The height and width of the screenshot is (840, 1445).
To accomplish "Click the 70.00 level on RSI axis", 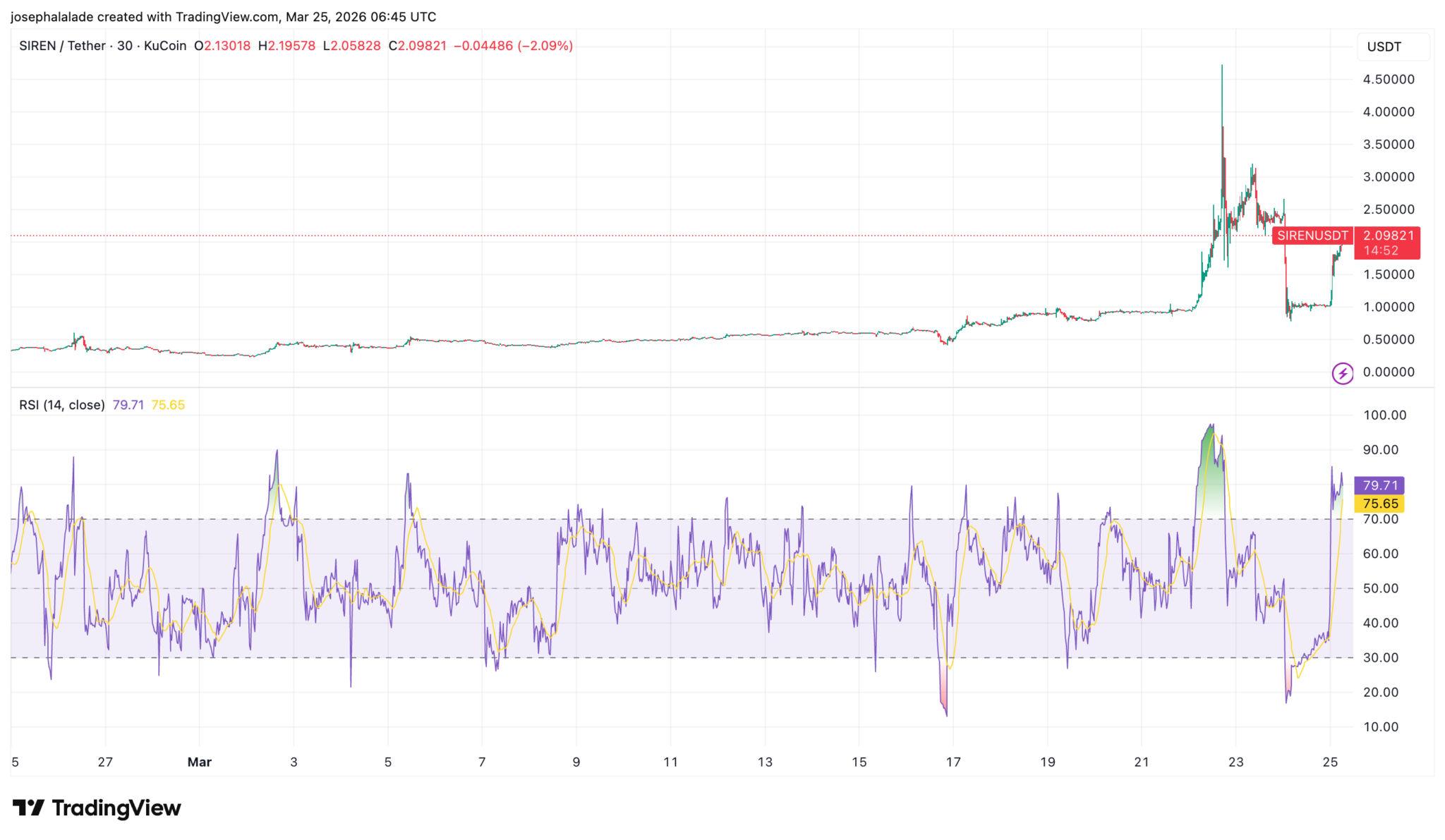I will click(1380, 519).
